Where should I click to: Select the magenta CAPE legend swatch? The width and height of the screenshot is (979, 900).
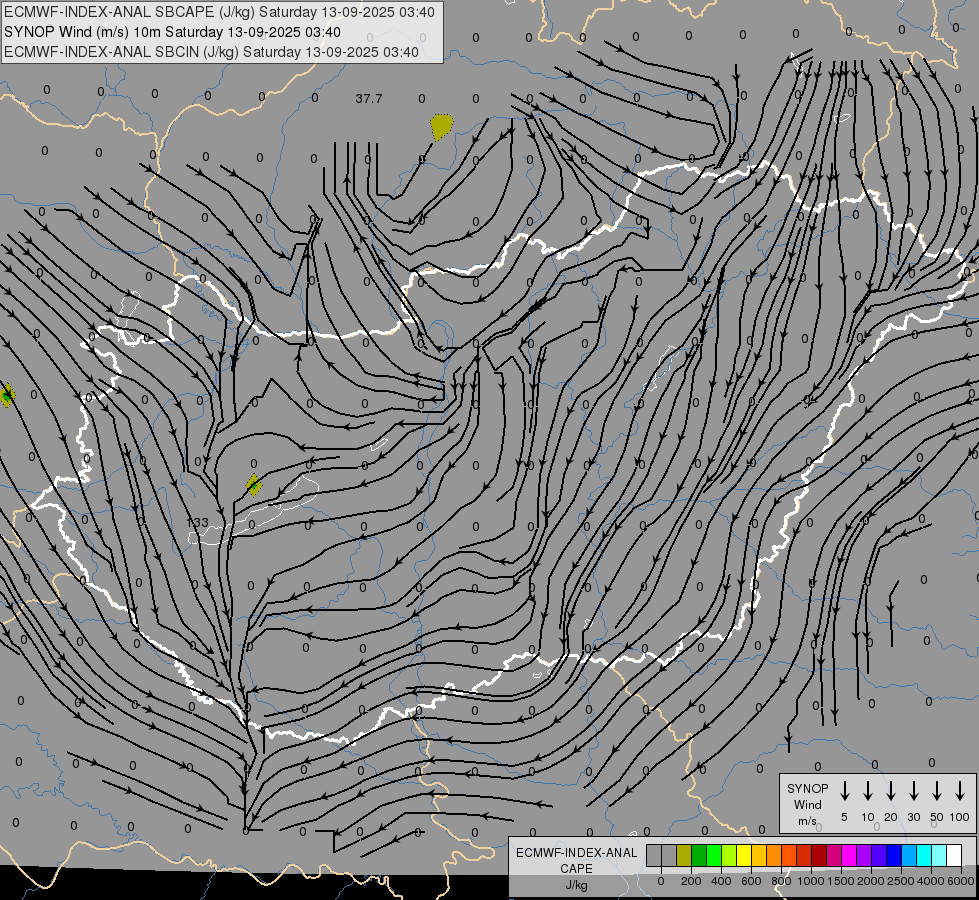[x=849, y=855]
